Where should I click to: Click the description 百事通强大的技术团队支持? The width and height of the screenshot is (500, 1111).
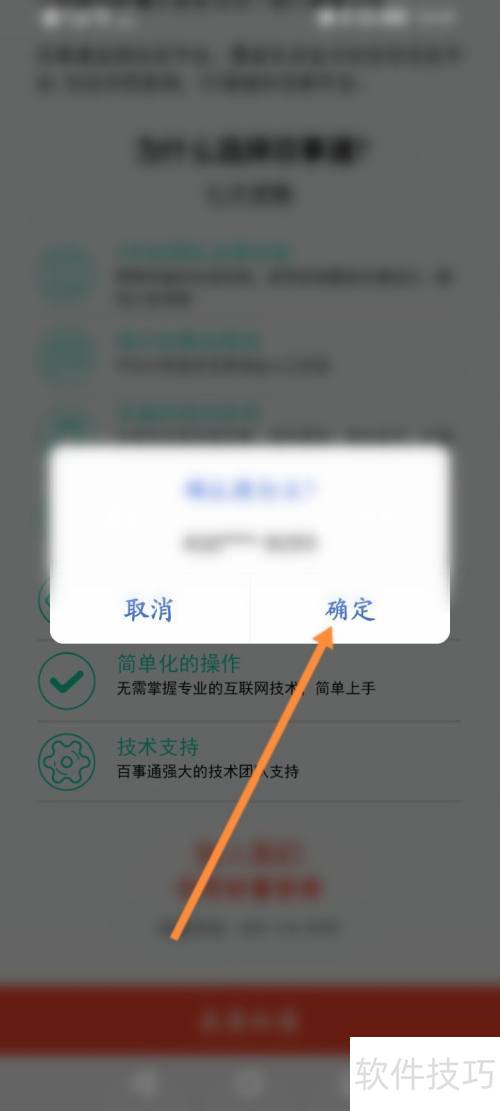[208, 772]
